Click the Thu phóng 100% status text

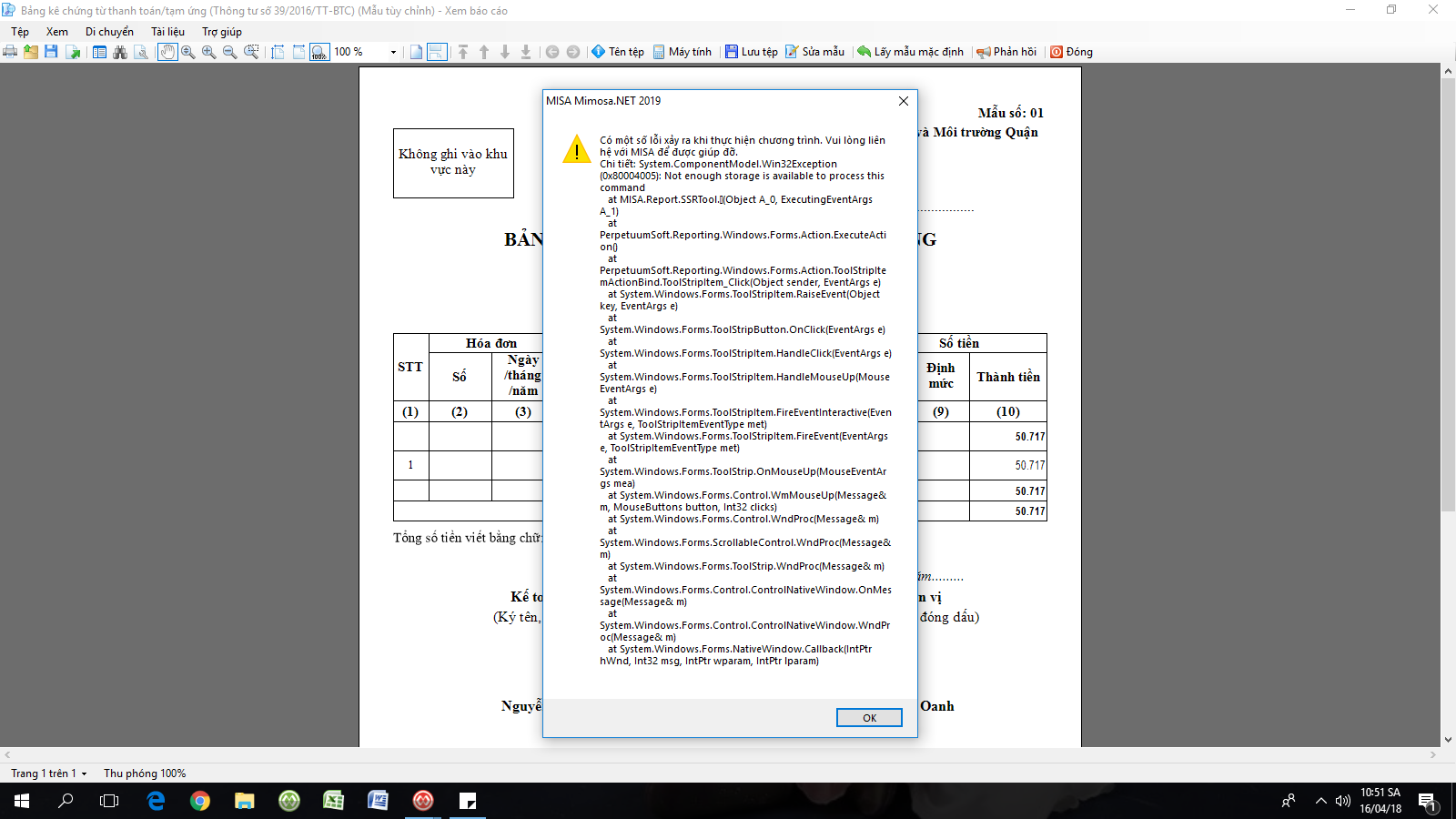tap(145, 773)
